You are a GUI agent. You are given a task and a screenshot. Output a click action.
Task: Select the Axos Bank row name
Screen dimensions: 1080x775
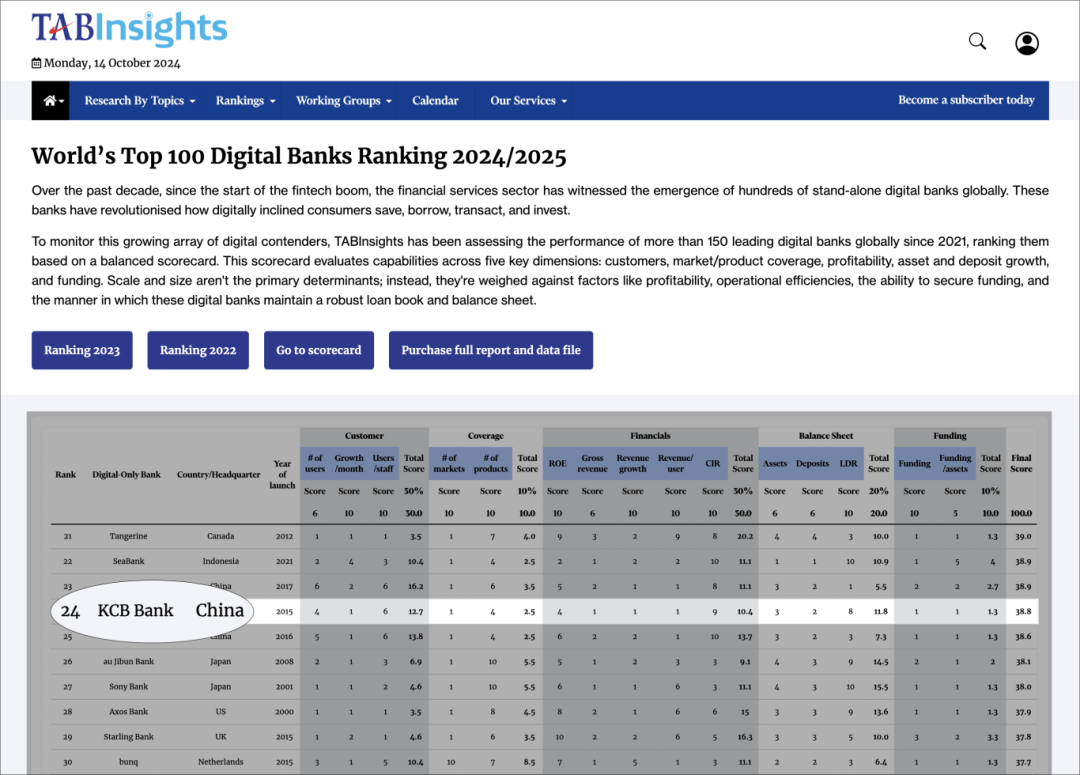coord(129,712)
